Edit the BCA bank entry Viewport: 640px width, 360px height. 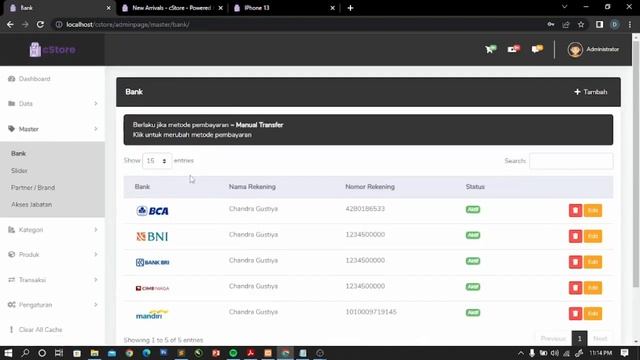tap(593, 210)
